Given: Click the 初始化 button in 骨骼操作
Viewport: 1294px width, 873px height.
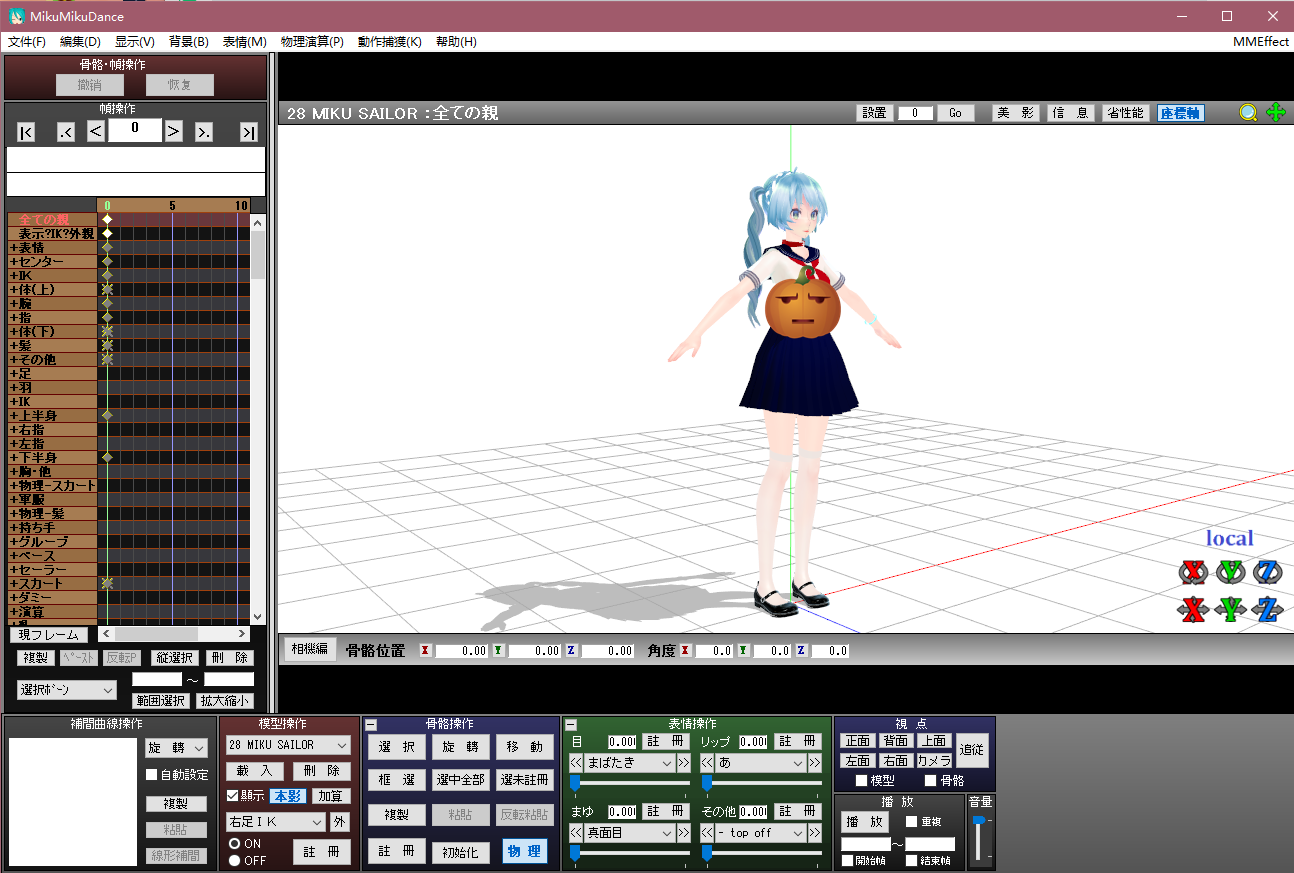Looking at the screenshot, I should pyautogui.click(x=460, y=852).
